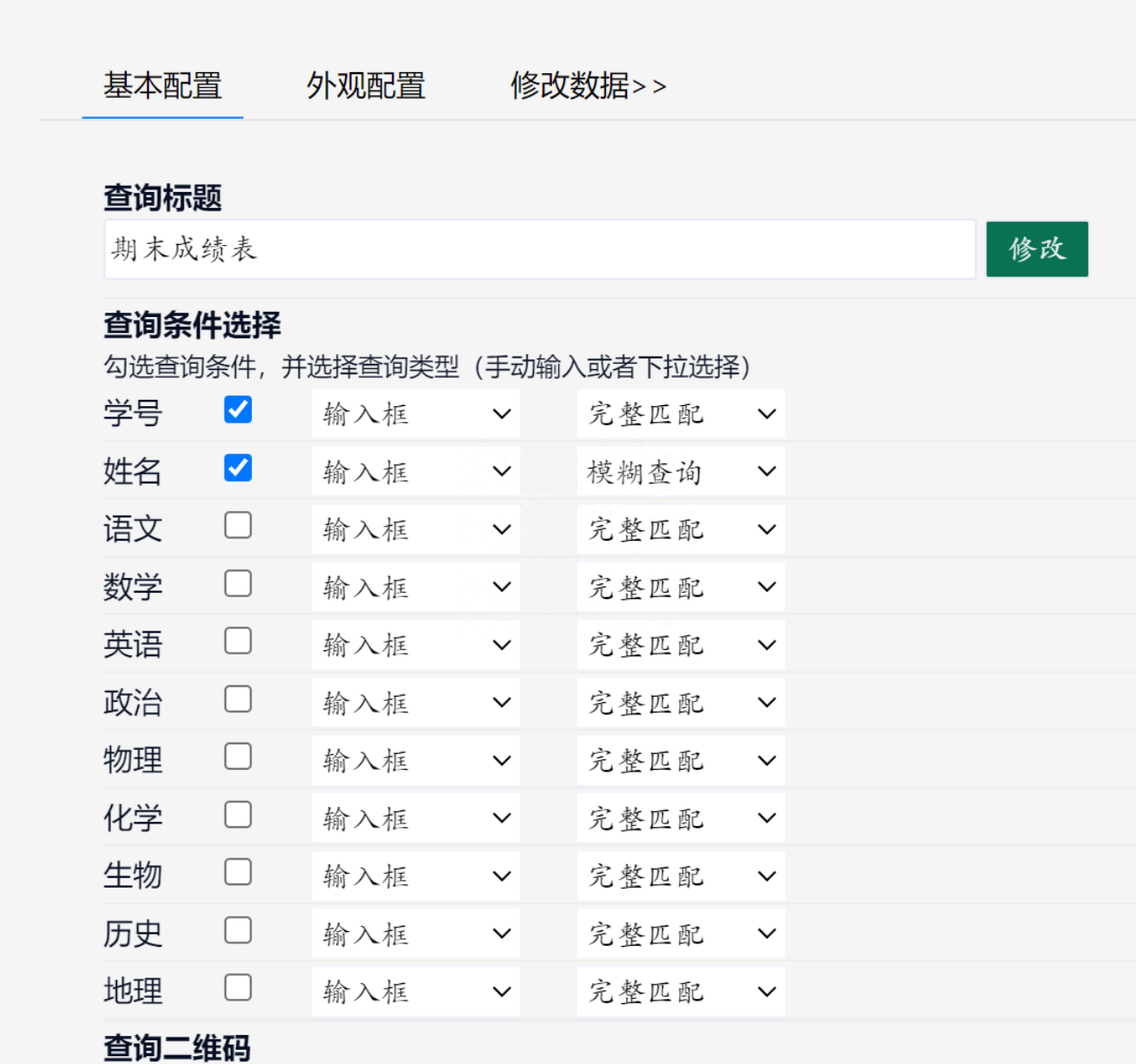Enable the 地理 checkbox
Viewport: 1136px width, 1064px height.
click(x=238, y=987)
